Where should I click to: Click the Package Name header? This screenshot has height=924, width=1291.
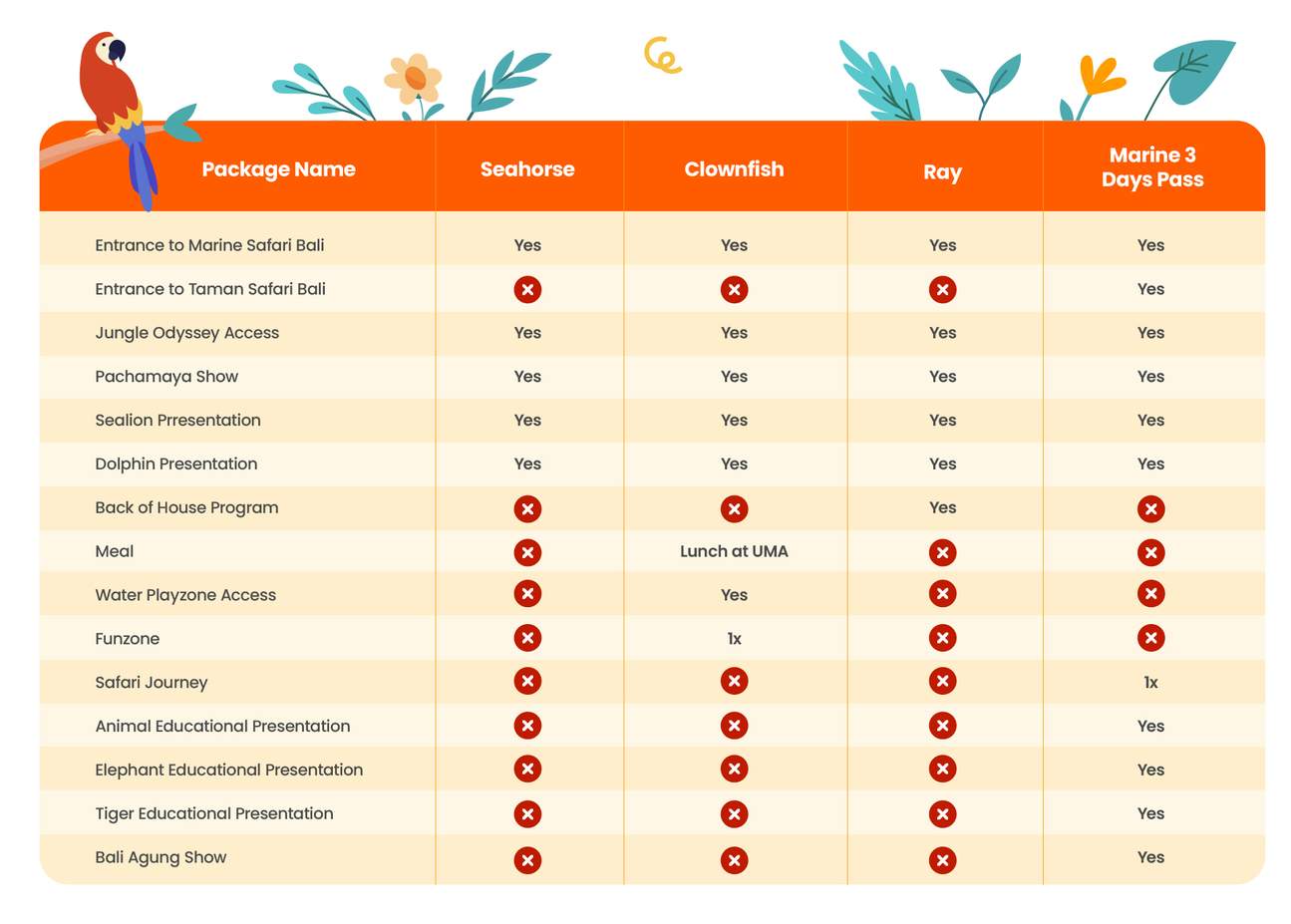point(278,169)
